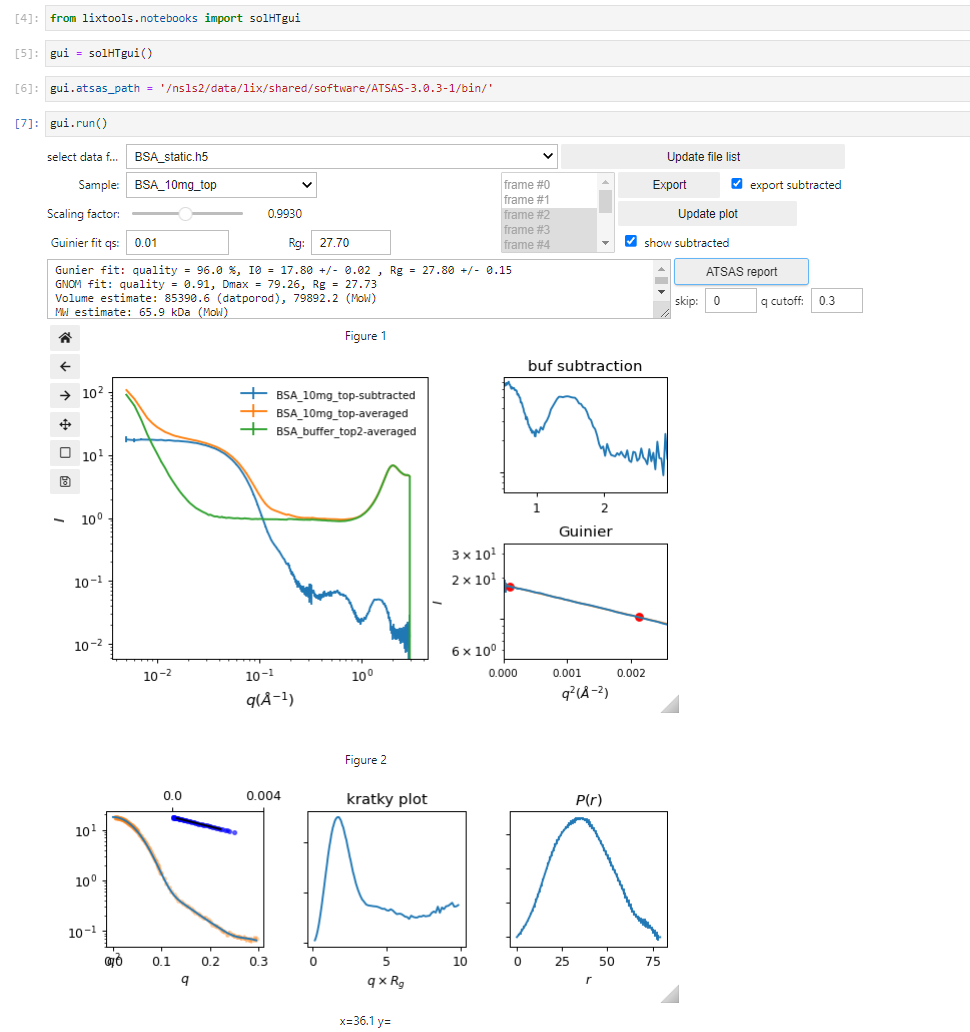Toggle the export subtracted checkbox
This screenshot has height=1032, width=970.
click(737, 184)
